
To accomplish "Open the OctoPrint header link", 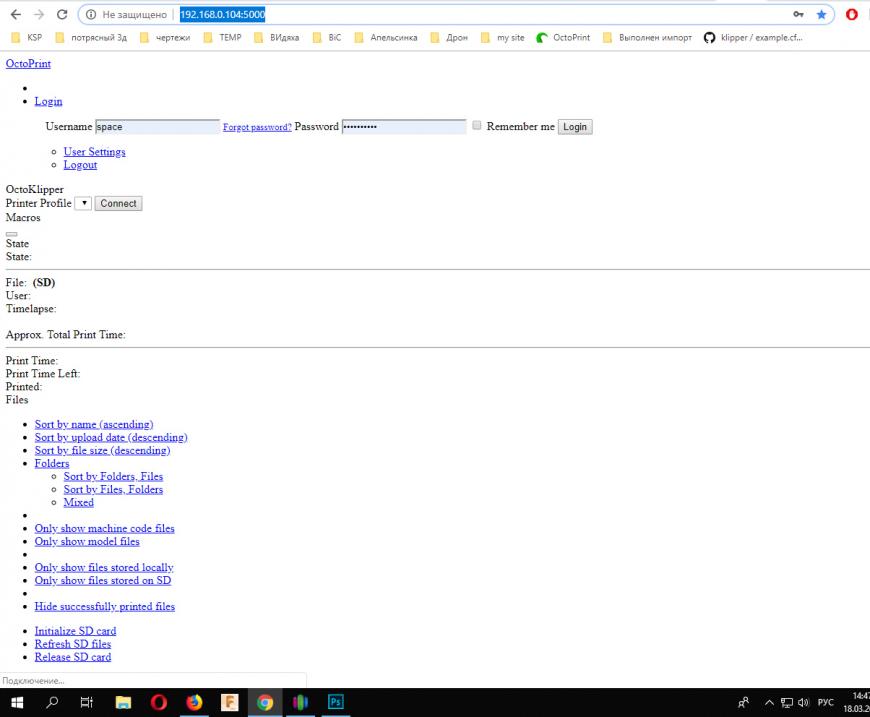I will click(x=28, y=63).
